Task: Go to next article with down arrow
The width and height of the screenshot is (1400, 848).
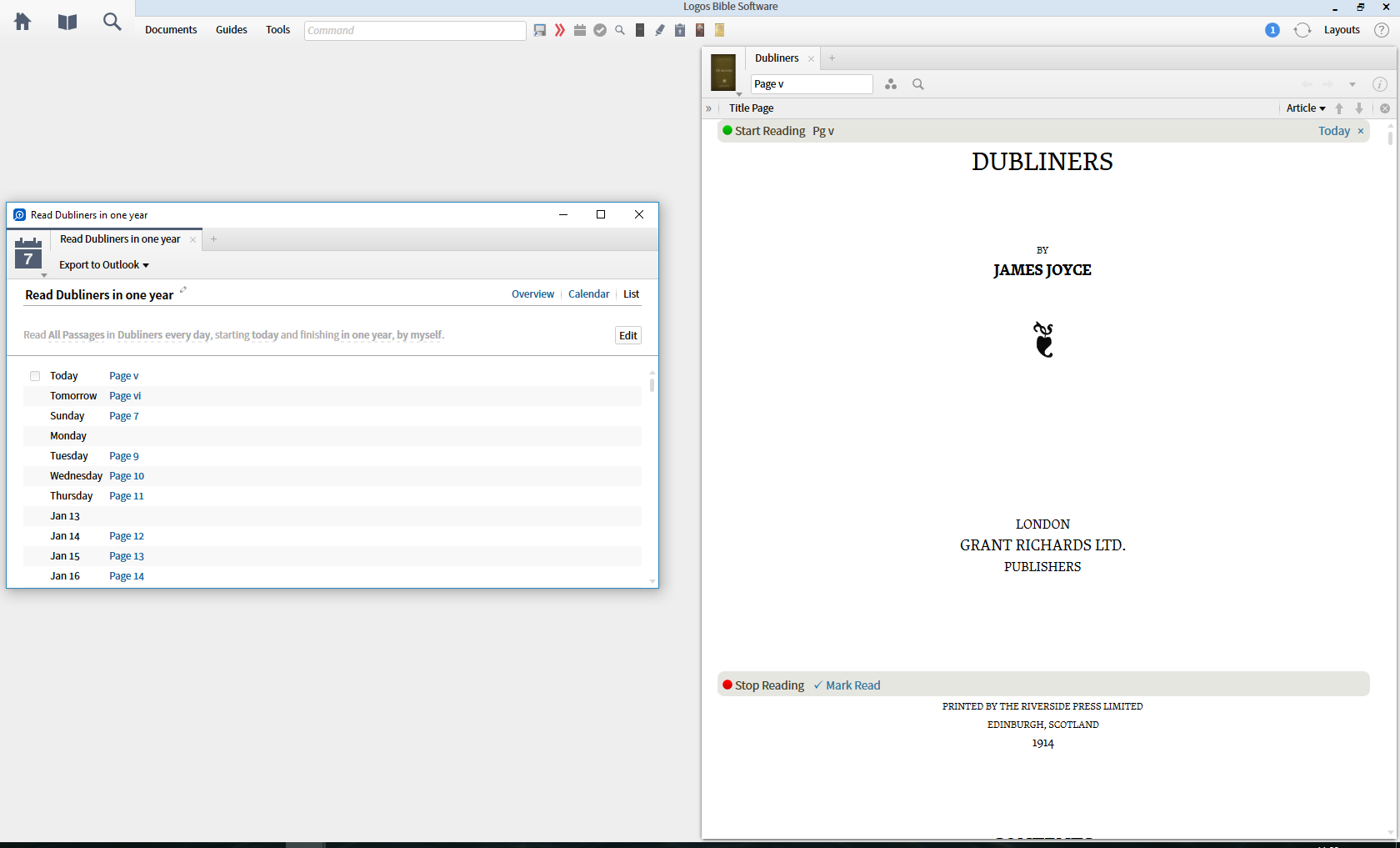Action: coord(1359,108)
